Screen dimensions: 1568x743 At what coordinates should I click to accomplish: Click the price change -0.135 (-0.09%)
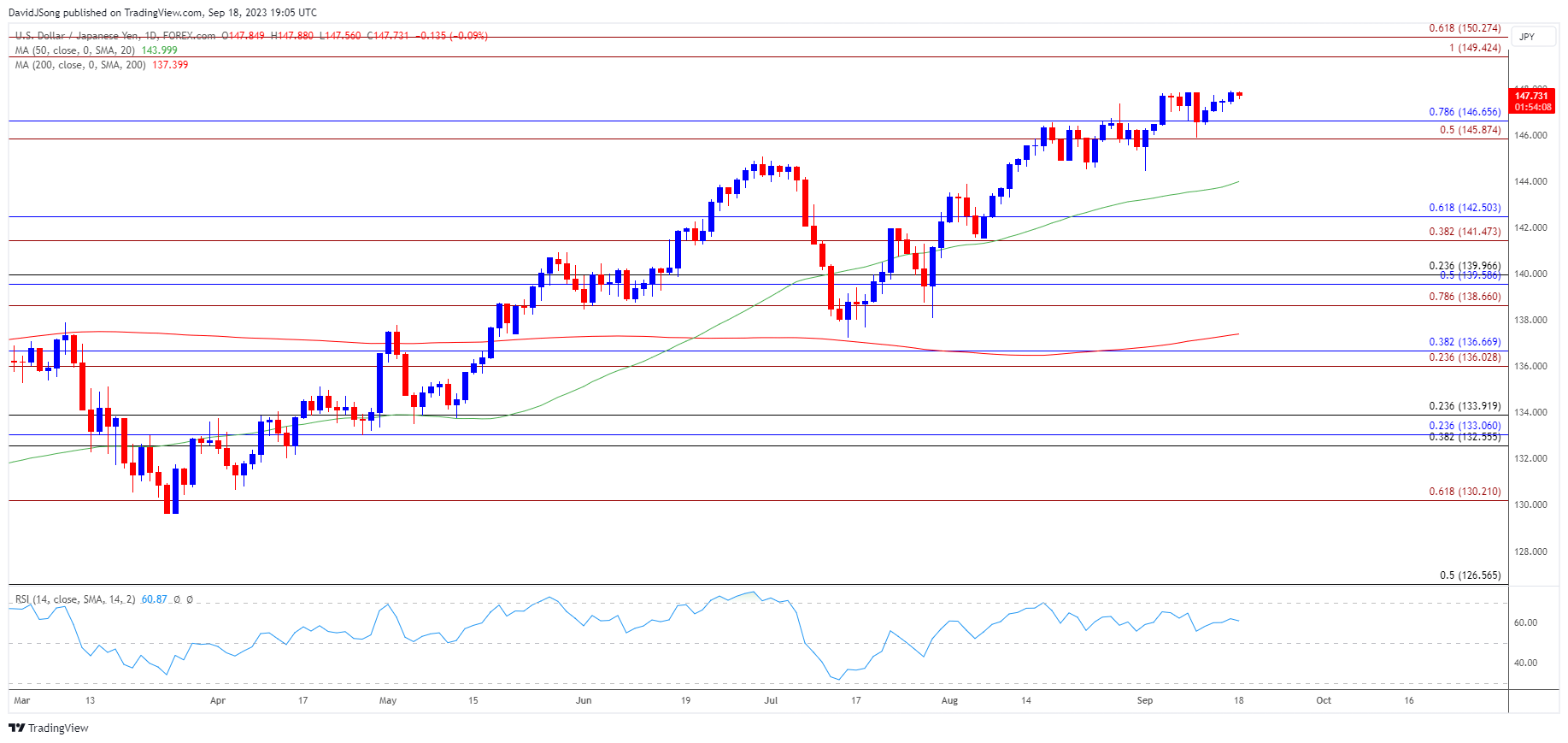(451, 36)
